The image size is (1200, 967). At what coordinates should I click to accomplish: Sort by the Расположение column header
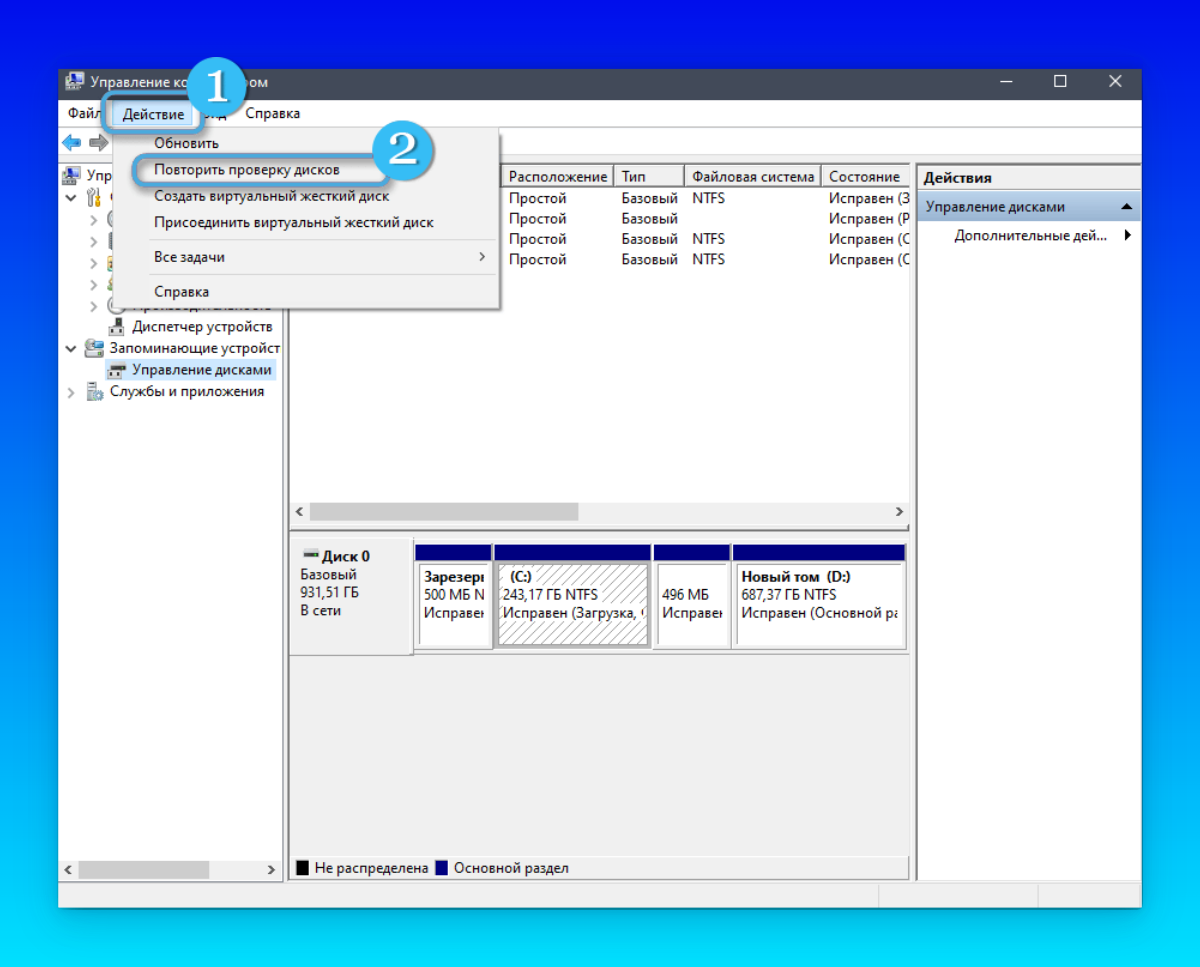click(557, 177)
